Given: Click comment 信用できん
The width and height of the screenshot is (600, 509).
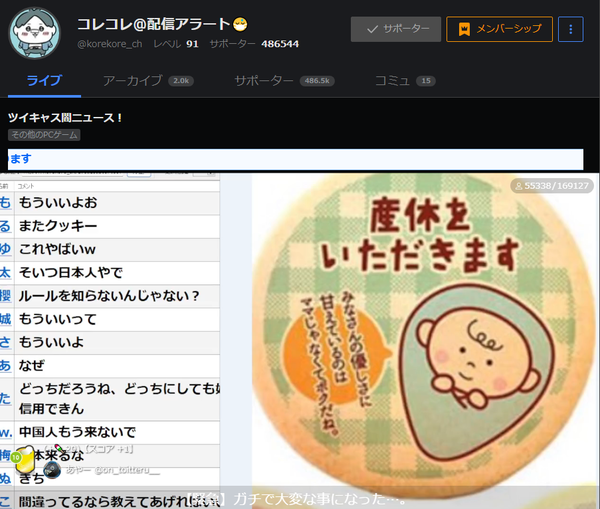Looking at the screenshot, I should click(x=51, y=409).
